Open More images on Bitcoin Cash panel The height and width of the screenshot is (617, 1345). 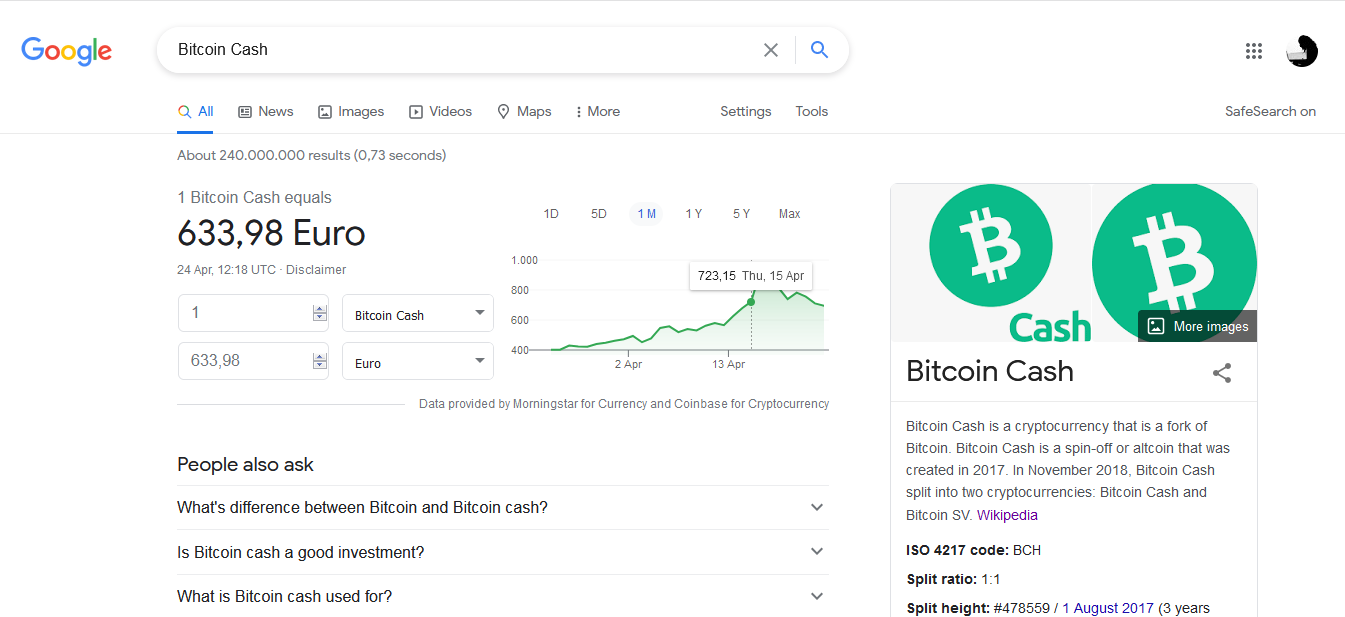click(1197, 326)
